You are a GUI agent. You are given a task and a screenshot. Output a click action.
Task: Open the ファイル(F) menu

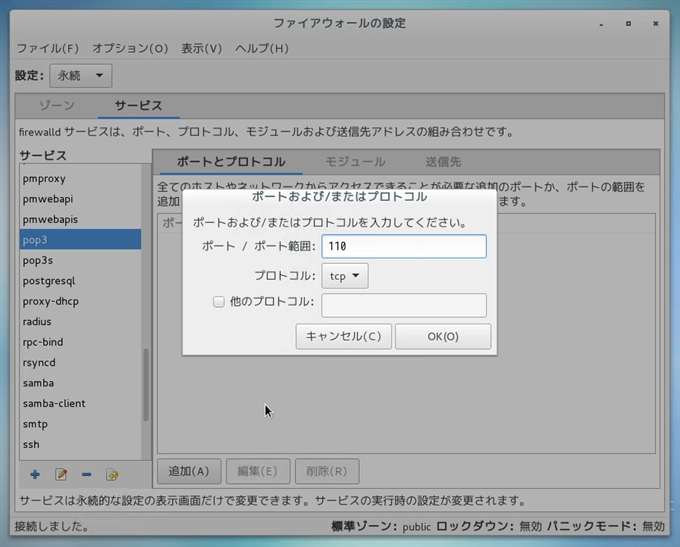(x=48, y=48)
